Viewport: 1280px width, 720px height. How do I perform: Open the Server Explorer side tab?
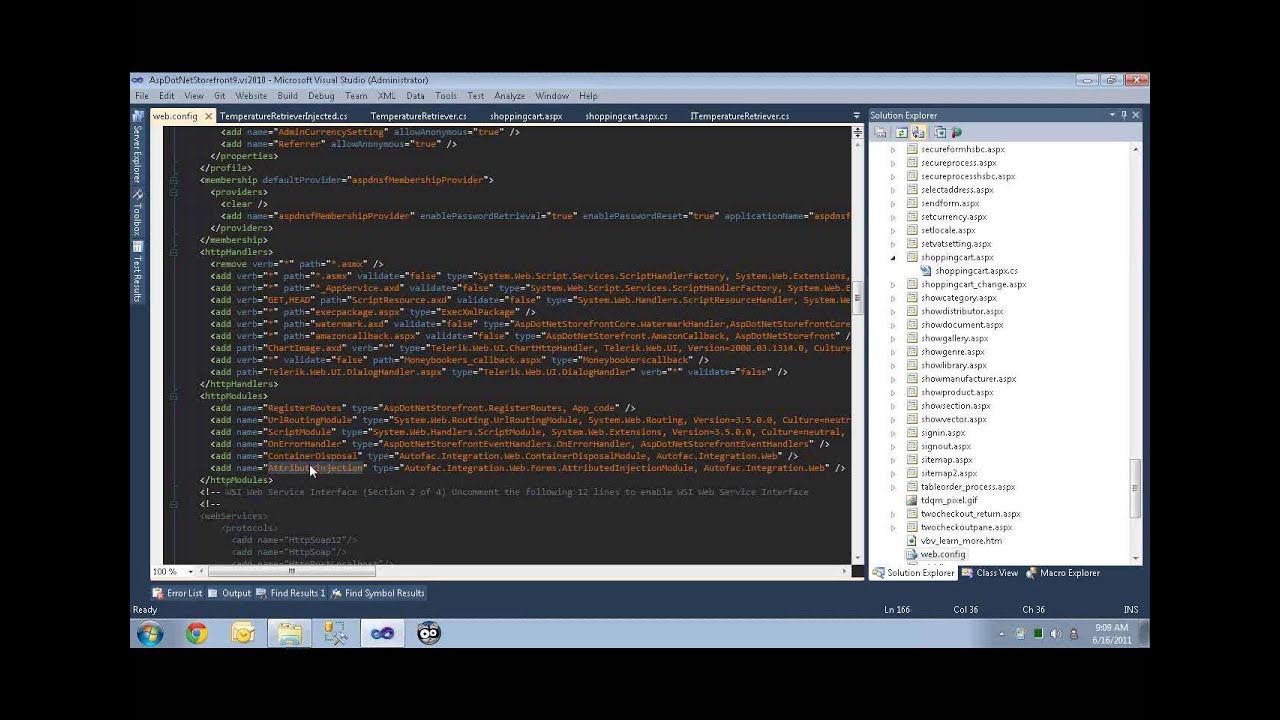click(x=137, y=147)
